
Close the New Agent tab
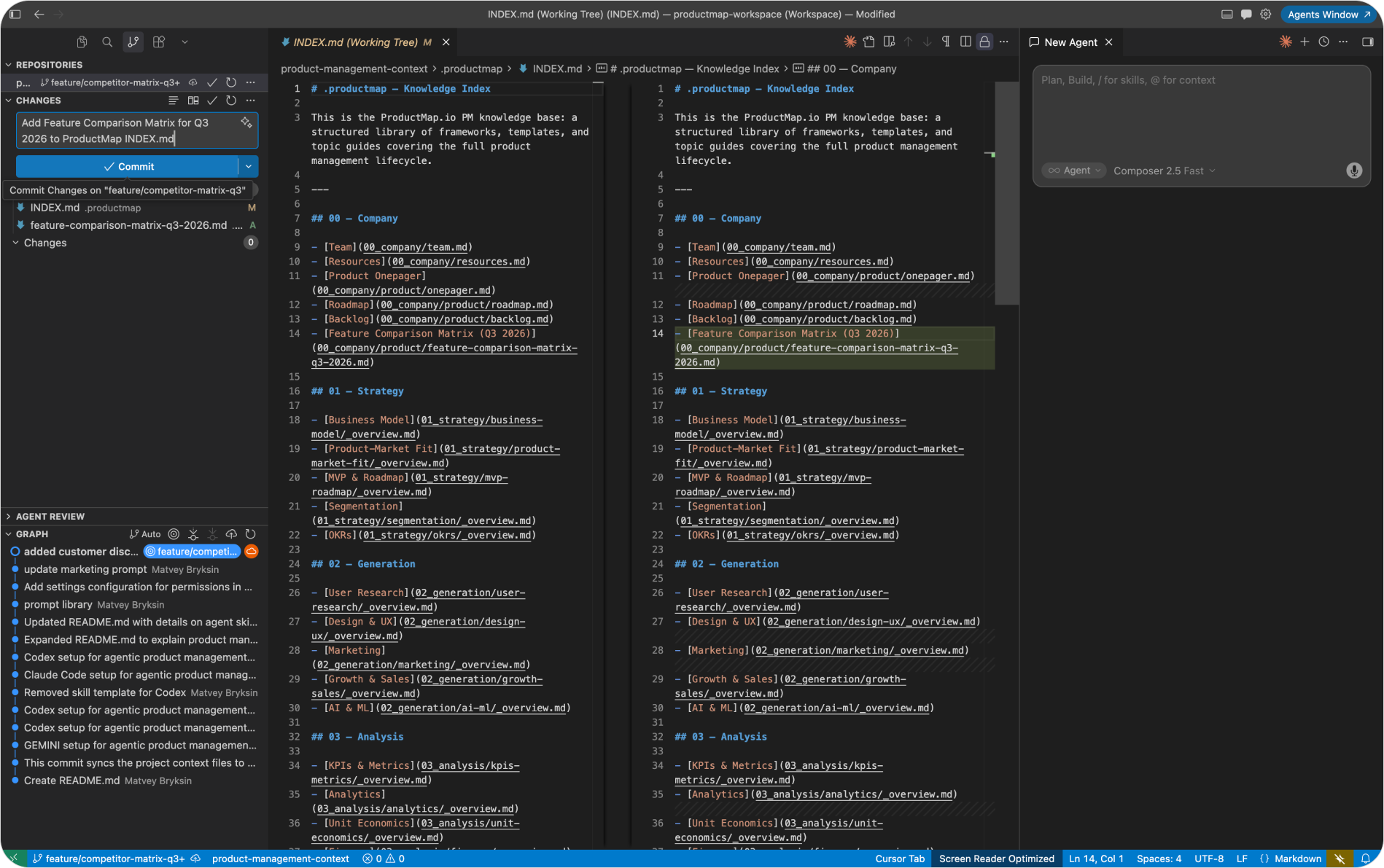[1109, 42]
